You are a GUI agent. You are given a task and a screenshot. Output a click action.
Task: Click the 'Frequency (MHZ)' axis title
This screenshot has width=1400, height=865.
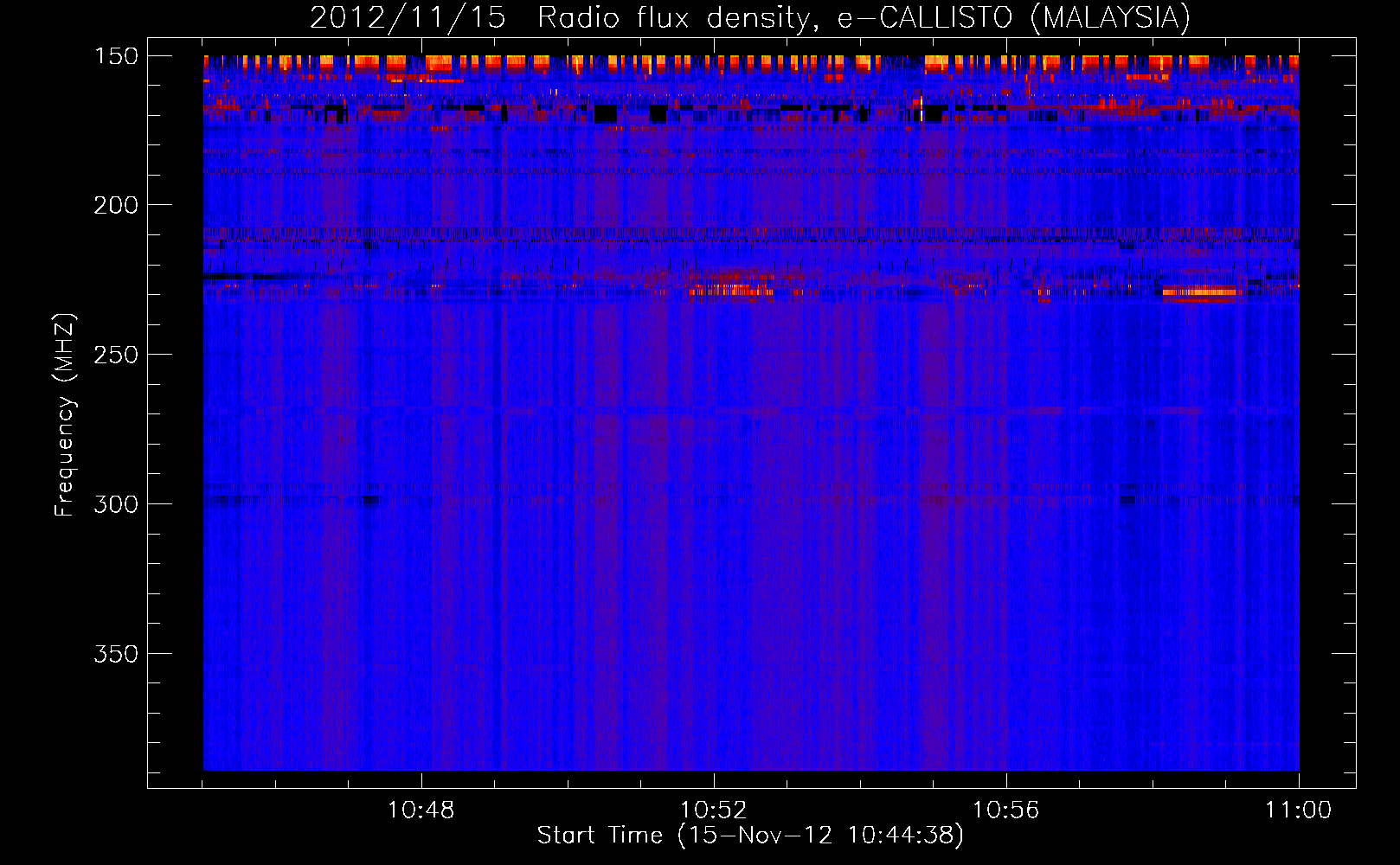click(x=65, y=414)
